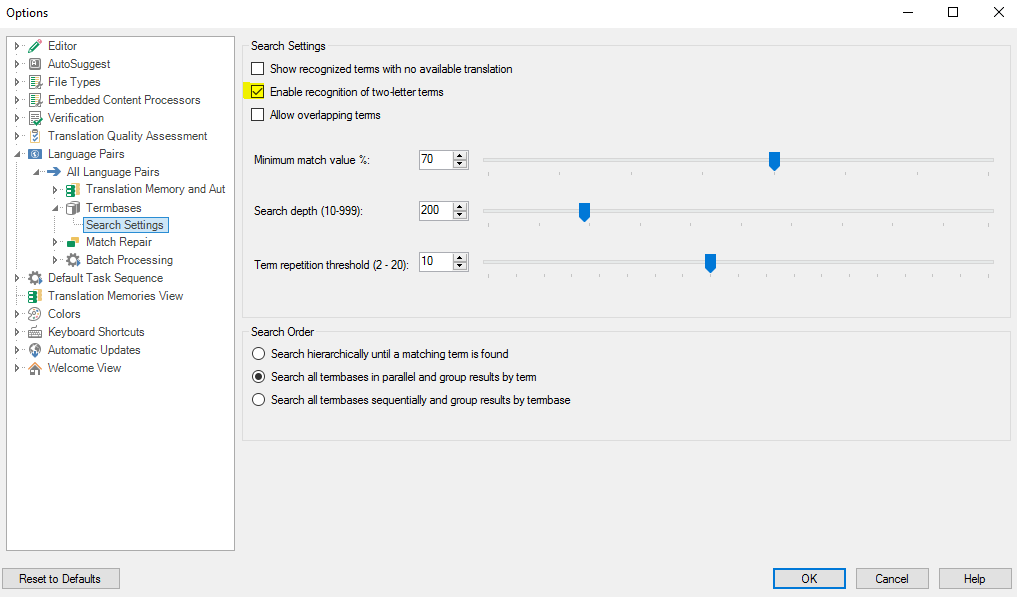Screen dimensions: 1017x597
Task: Click the Cancel button
Action: pyautogui.click(x=892, y=579)
